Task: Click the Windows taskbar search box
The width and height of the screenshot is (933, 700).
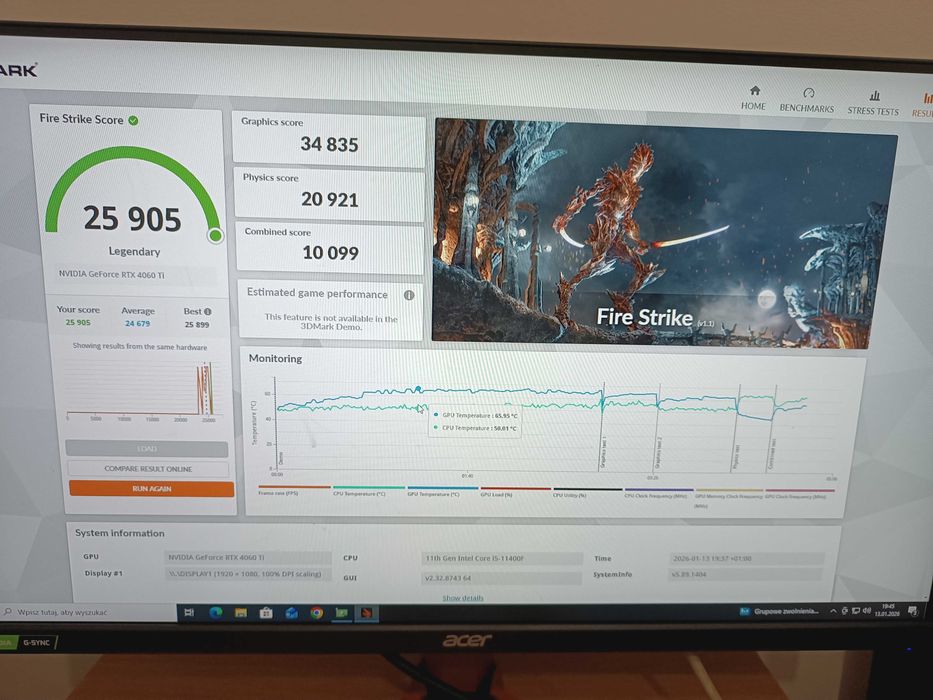Action: pyautogui.click(x=88, y=612)
